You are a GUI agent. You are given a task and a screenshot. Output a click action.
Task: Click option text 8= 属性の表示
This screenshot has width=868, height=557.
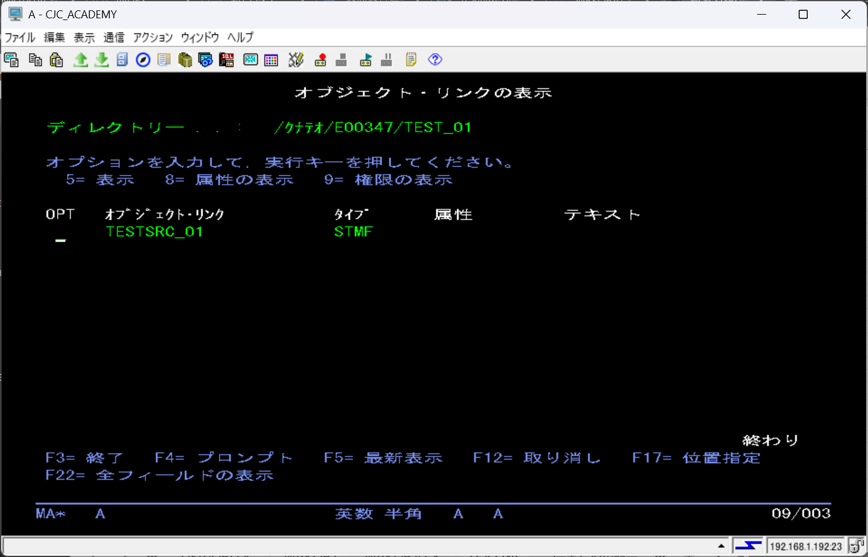tap(229, 180)
